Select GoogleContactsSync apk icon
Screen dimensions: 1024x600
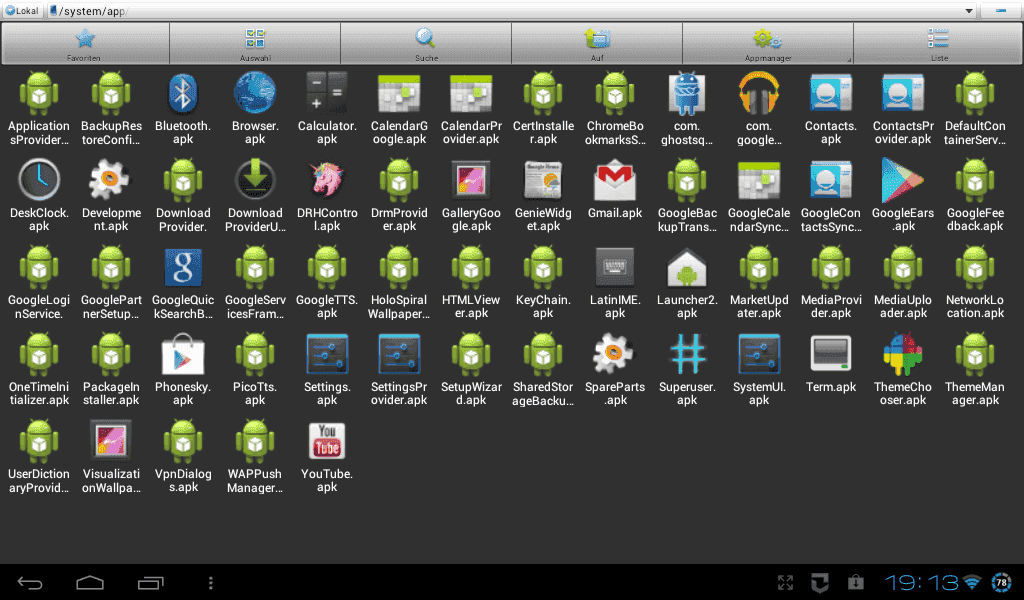pyautogui.click(x=831, y=180)
